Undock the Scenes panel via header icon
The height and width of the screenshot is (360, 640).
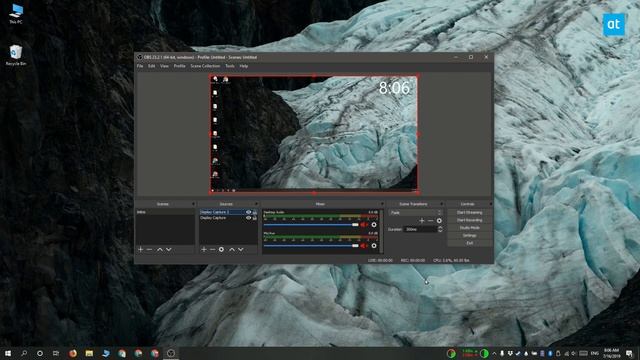coord(193,204)
